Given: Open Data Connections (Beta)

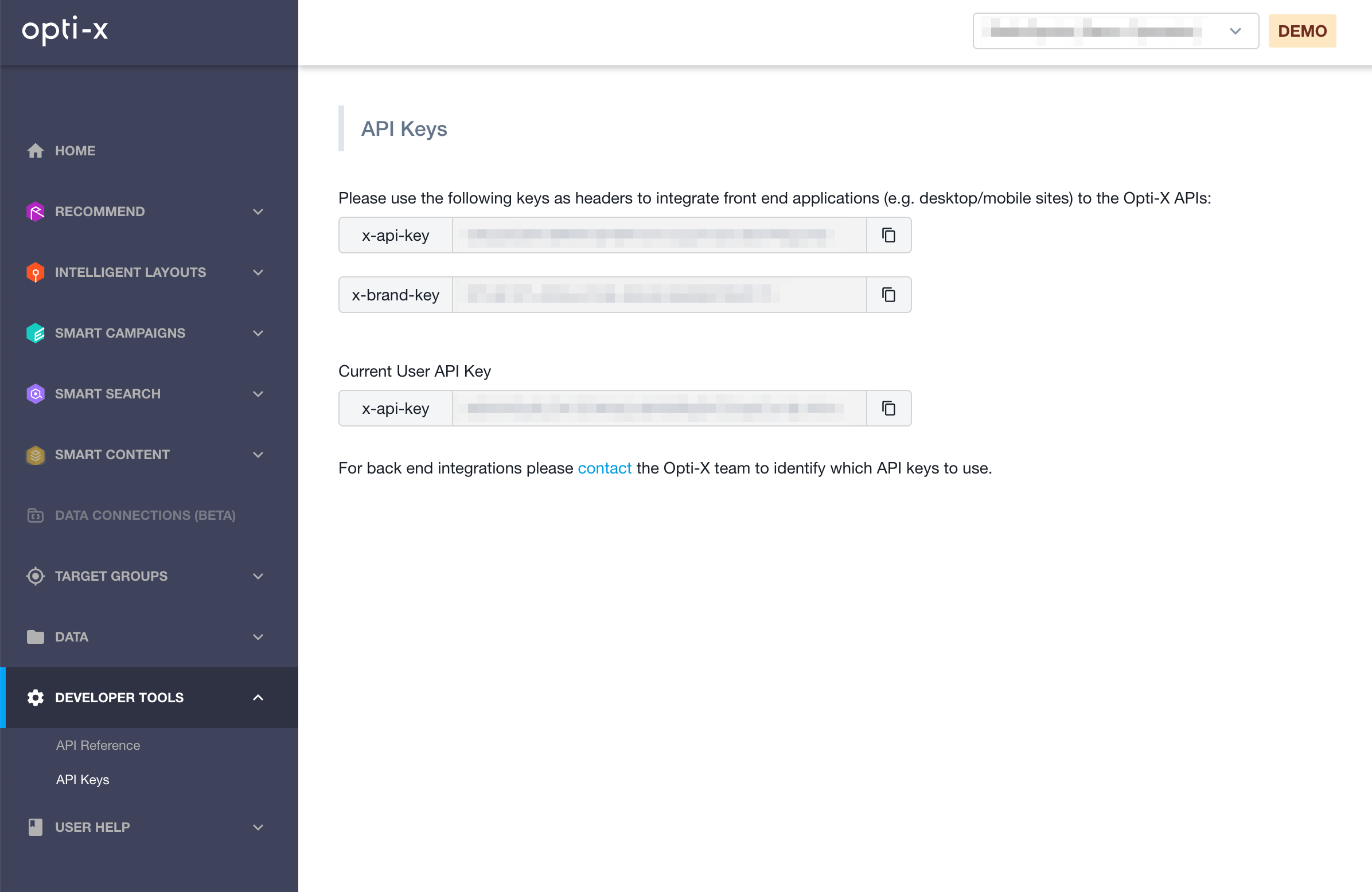Looking at the screenshot, I should click(x=145, y=515).
